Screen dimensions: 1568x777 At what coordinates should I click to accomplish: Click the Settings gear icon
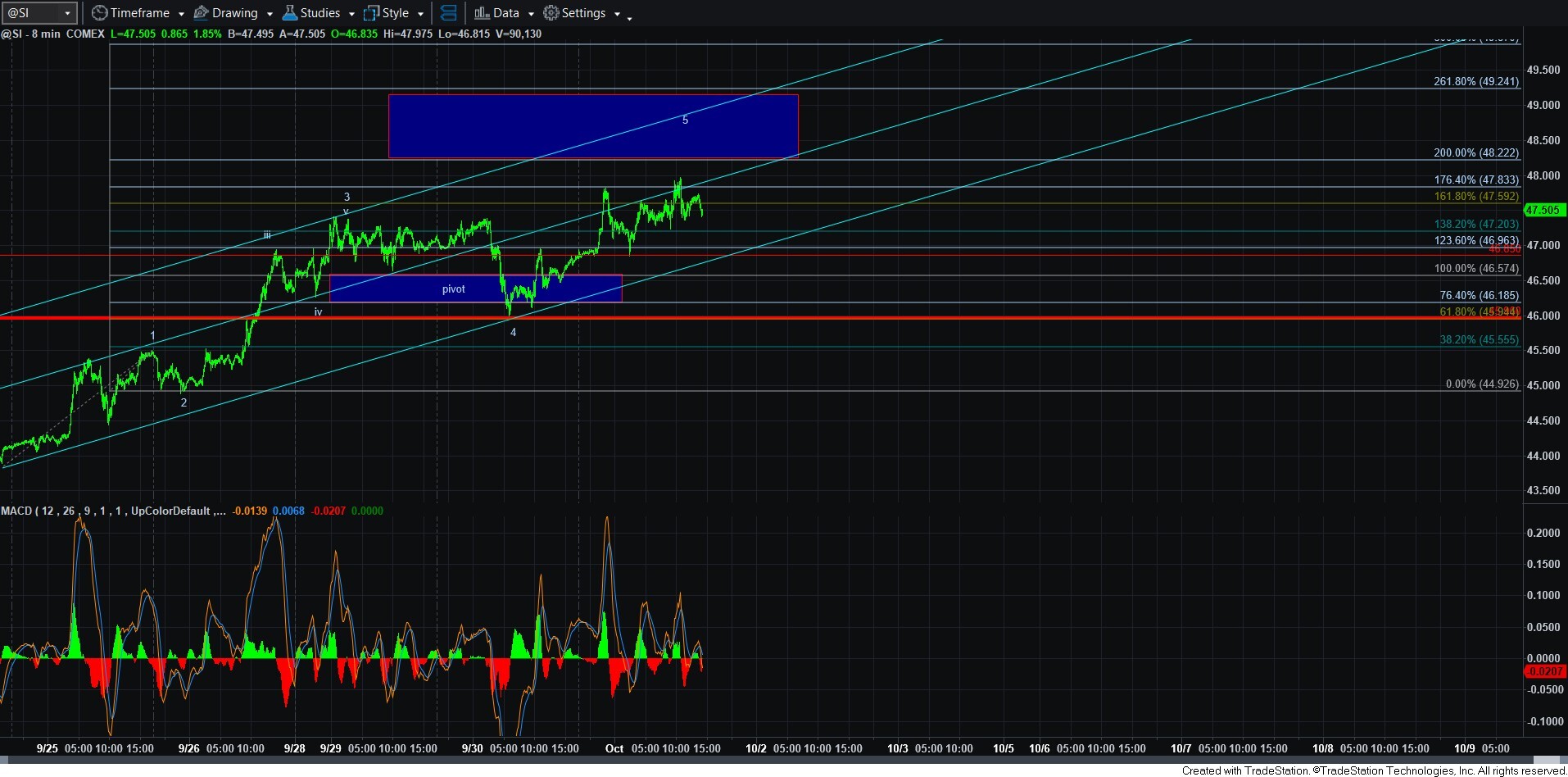click(551, 13)
